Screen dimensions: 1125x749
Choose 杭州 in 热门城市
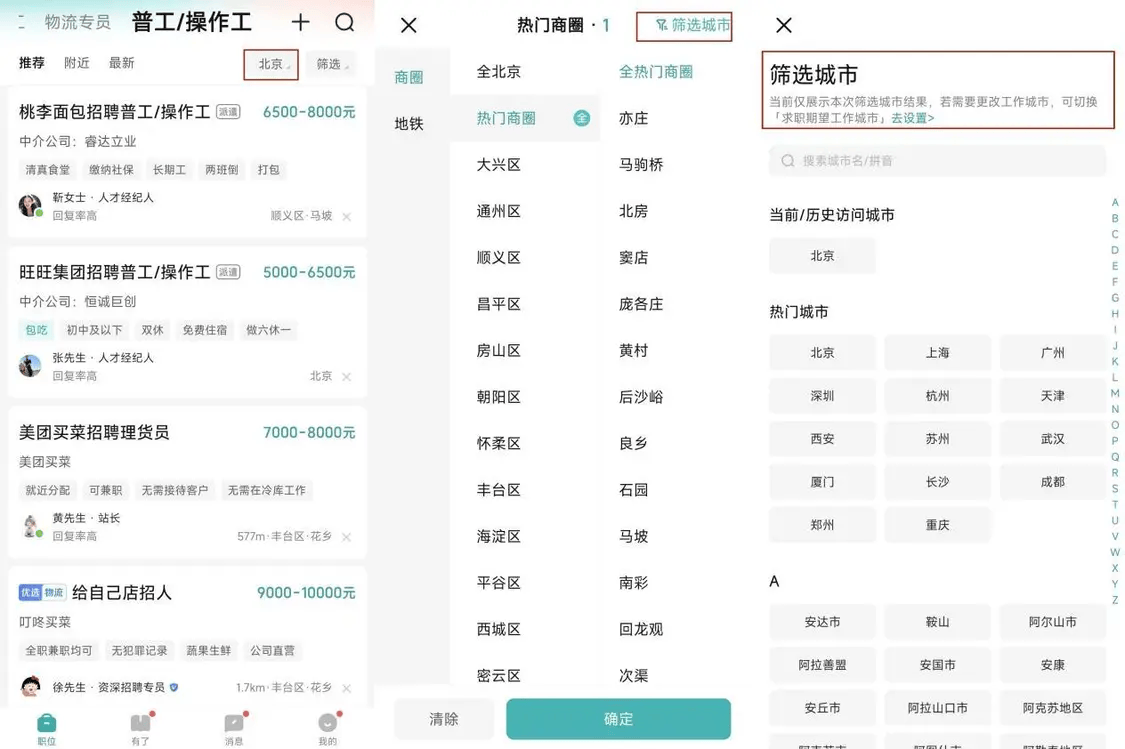(937, 395)
